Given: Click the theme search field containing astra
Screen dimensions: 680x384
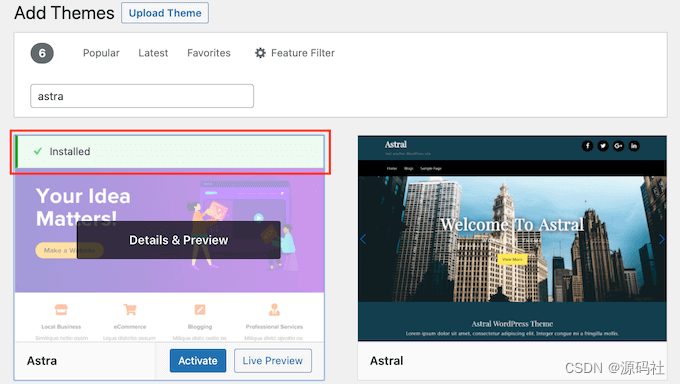Looking at the screenshot, I should pos(142,96).
